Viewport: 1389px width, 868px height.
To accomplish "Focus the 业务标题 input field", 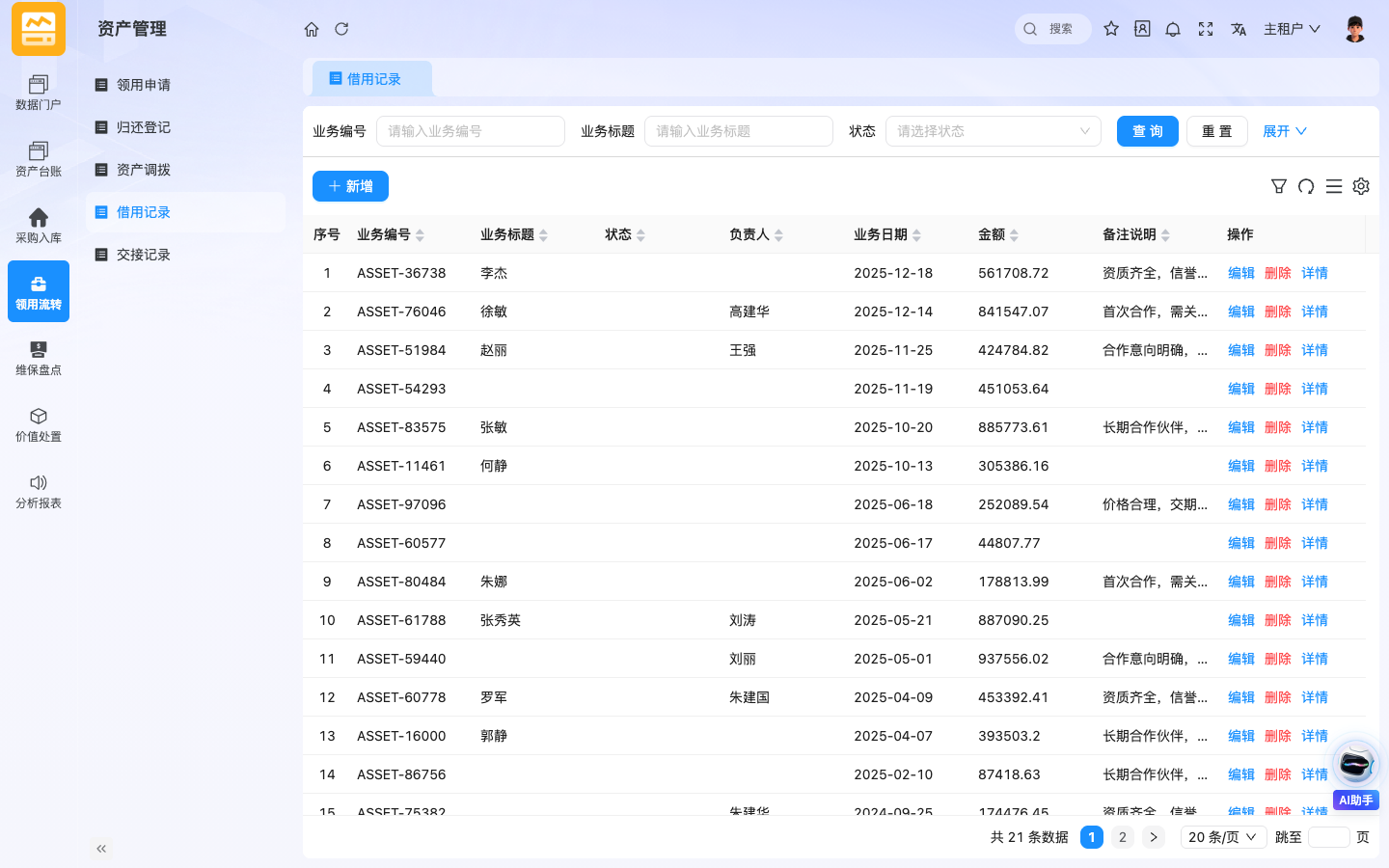I will pyautogui.click(x=739, y=131).
